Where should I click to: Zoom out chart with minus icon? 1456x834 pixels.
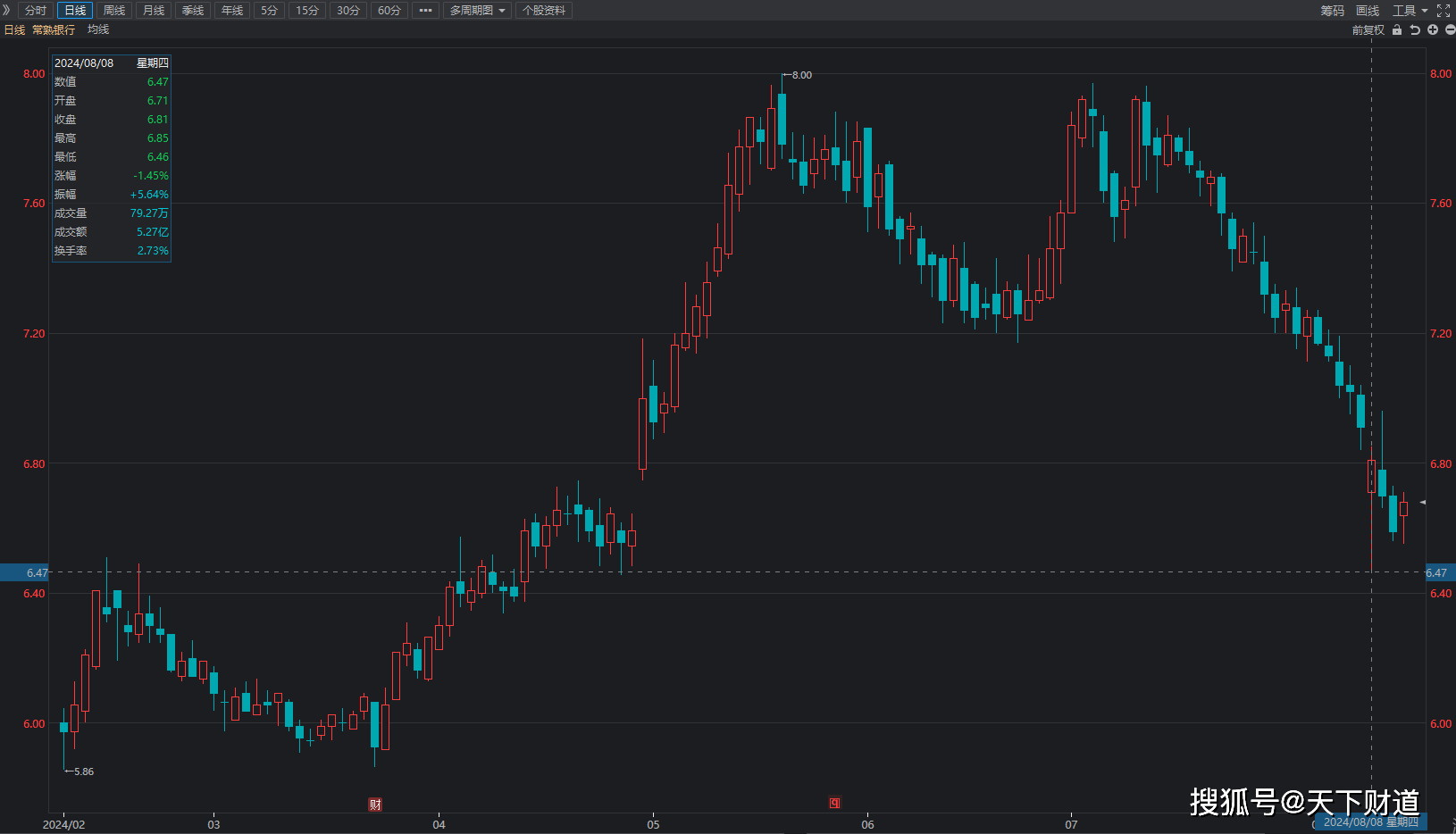coord(1450,29)
